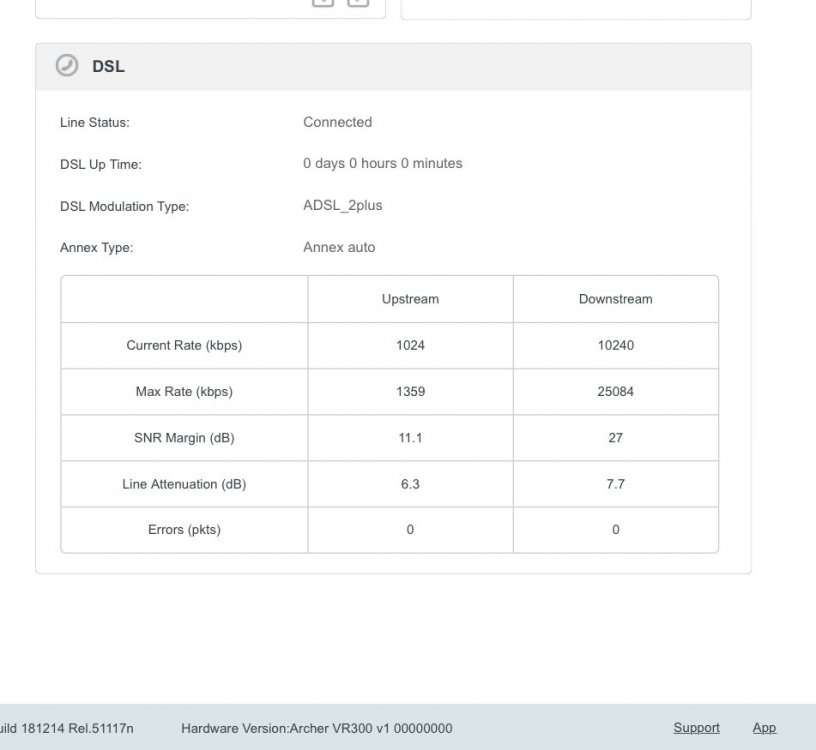The height and width of the screenshot is (750, 816).
Task: Click the Downstream column header
Action: 615,299
